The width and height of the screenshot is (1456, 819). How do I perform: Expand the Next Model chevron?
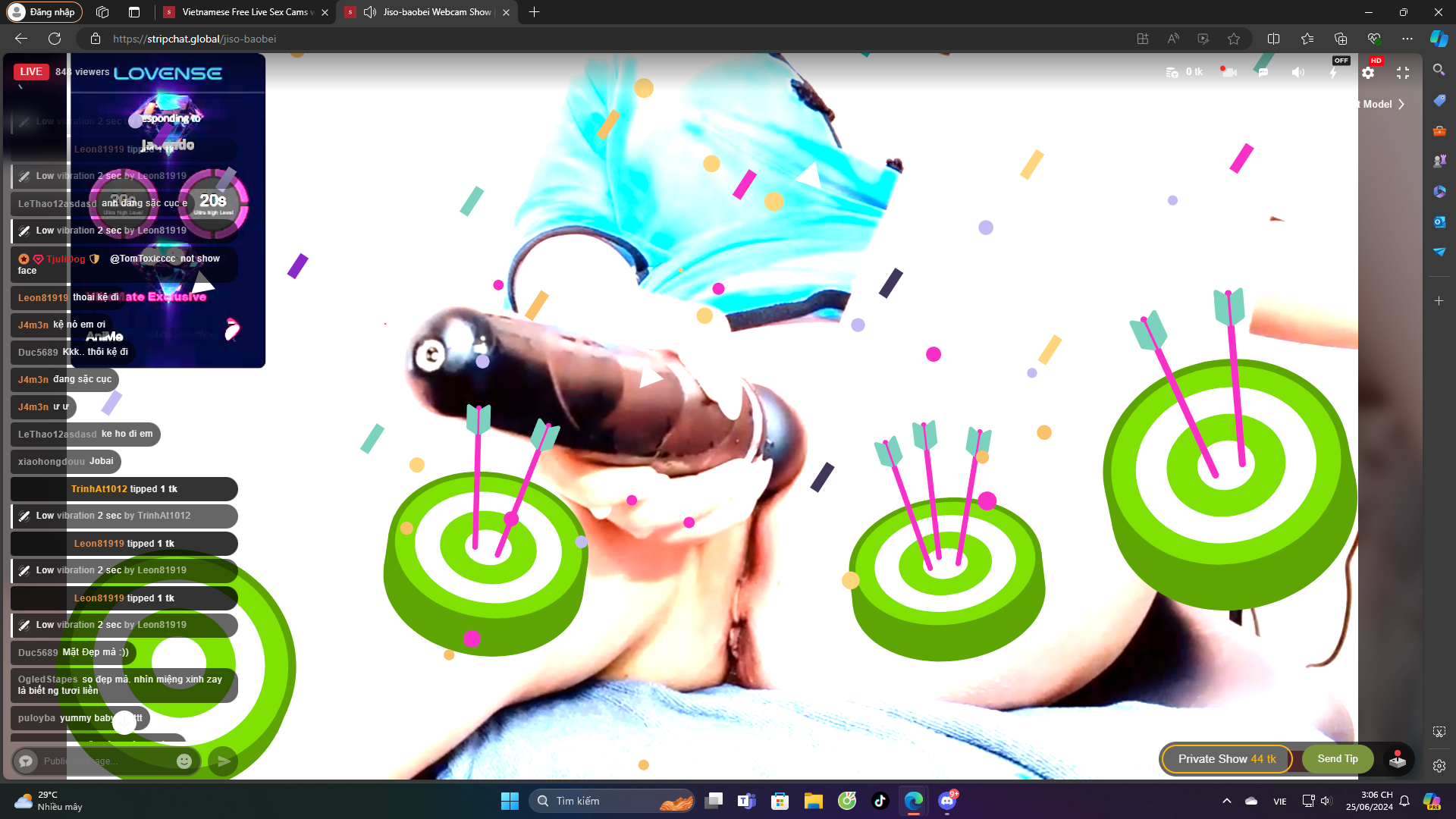click(1401, 105)
